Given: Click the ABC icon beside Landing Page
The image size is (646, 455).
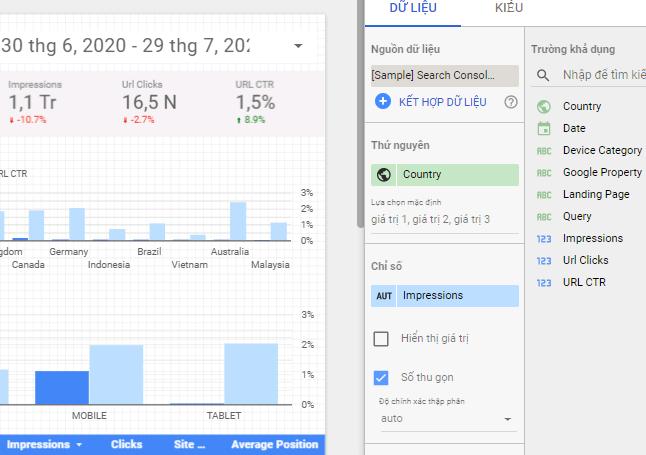Looking at the screenshot, I should coord(544,195).
